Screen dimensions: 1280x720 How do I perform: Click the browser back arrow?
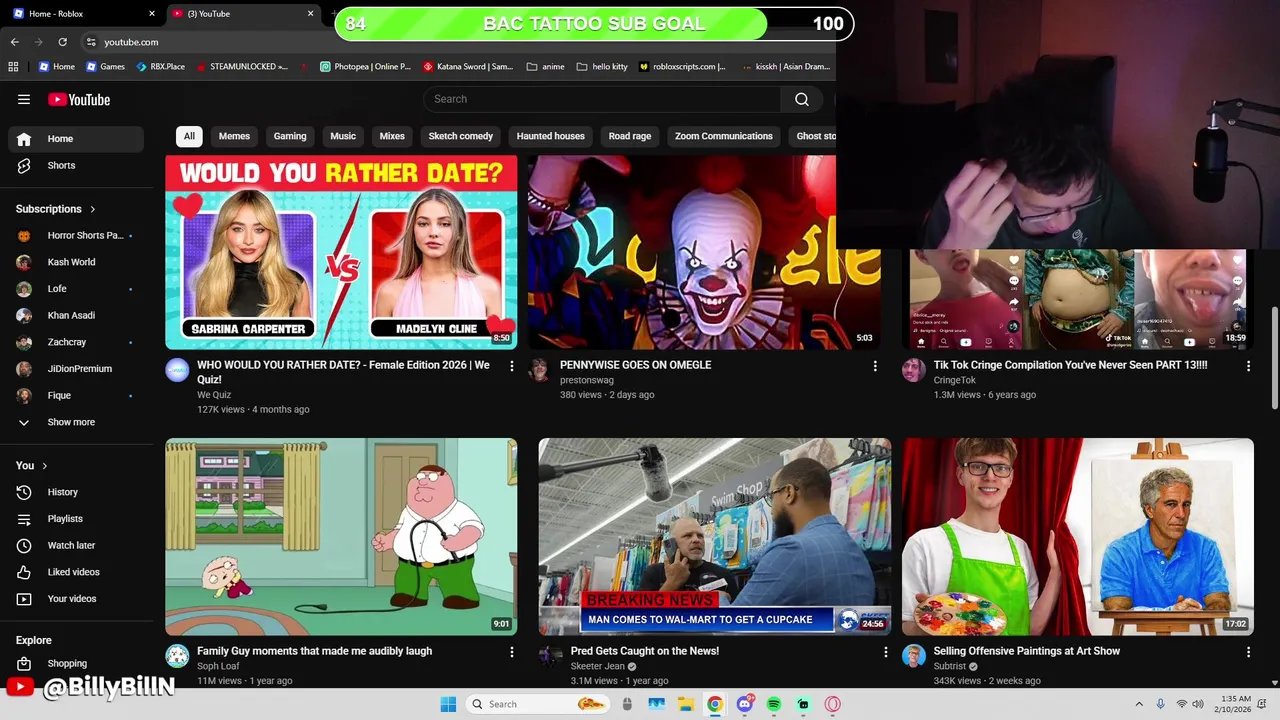click(x=14, y=42)
